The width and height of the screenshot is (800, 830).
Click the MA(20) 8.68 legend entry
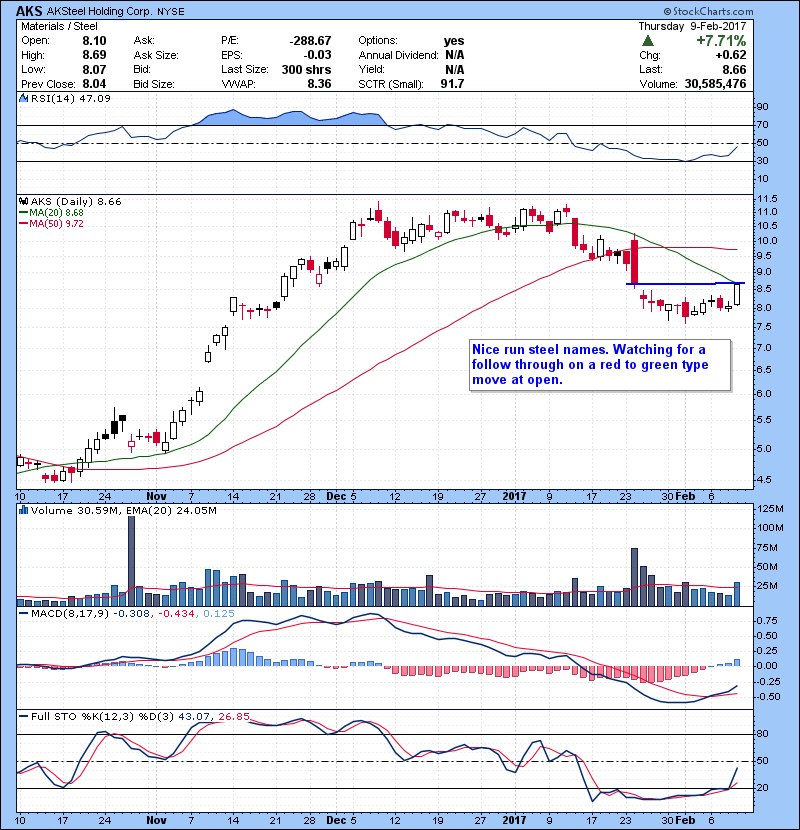click(51, 212)
